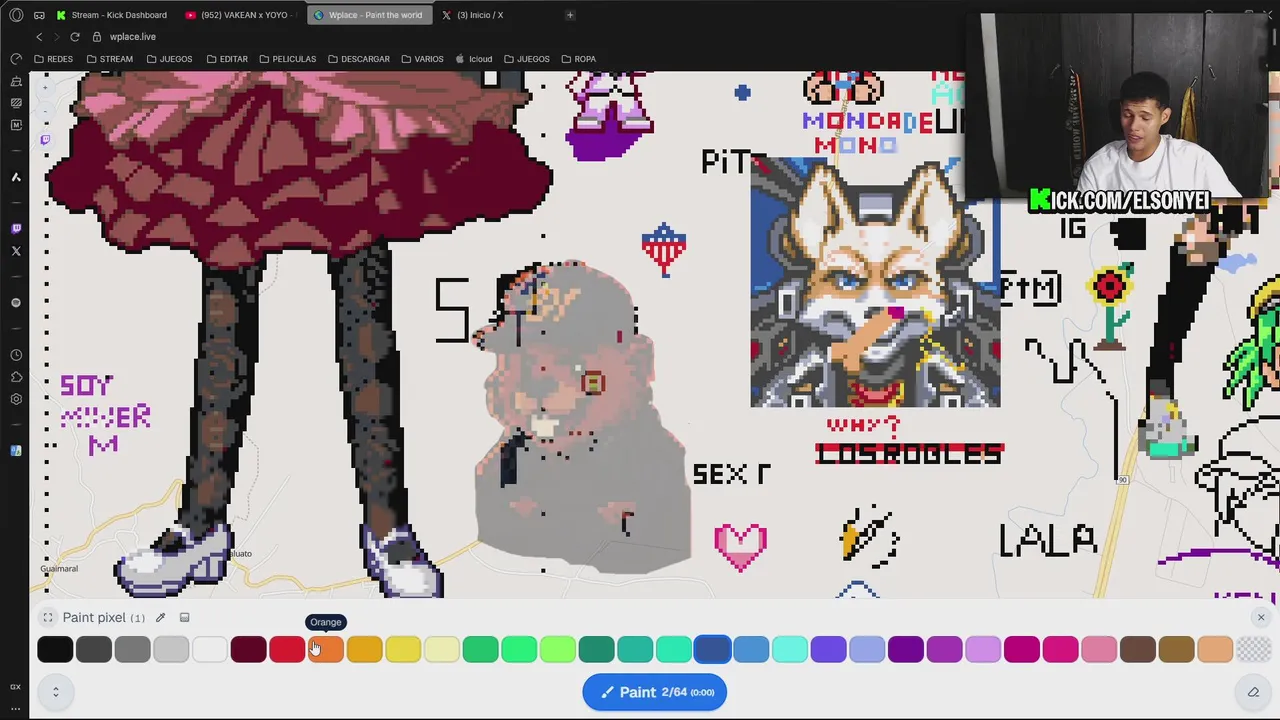
Task: Open the Icloud bookmark
Action: 474,59
